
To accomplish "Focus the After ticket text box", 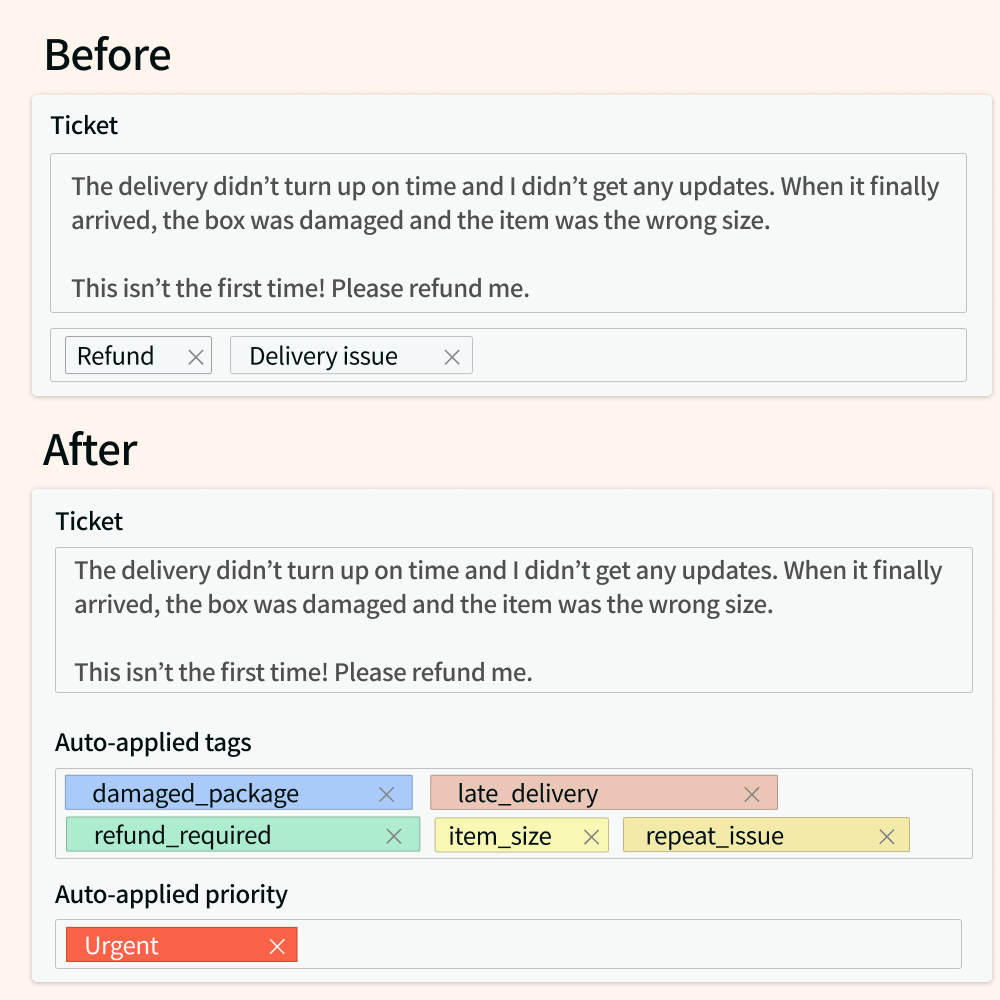I will point(513,620).
